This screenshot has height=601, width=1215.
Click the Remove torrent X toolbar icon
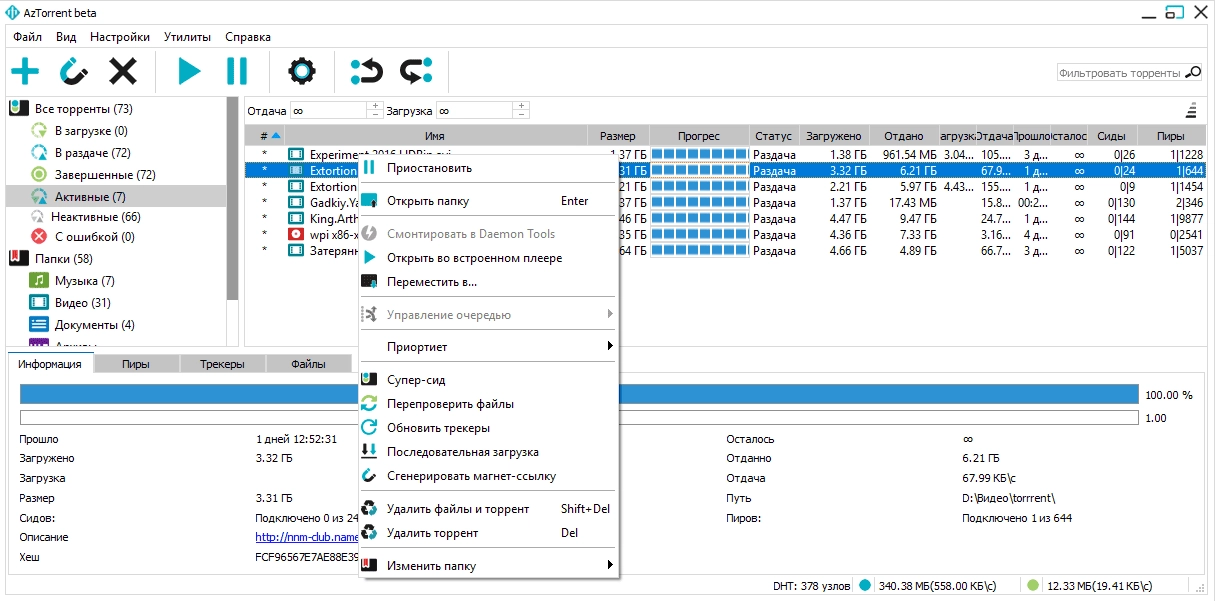pyautogui.click(x=123, y=71)
